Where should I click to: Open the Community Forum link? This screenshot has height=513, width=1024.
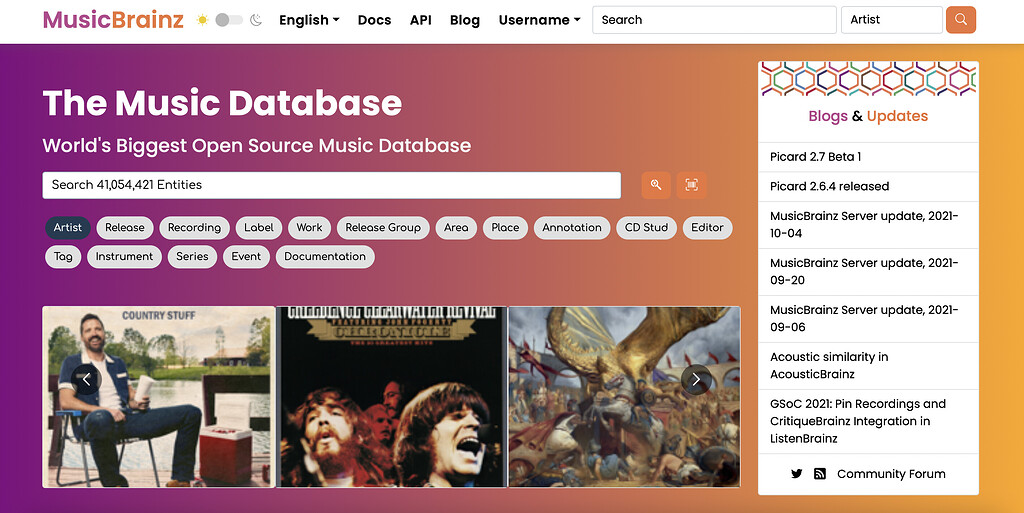pyautogui.click(x=891, y=474)
